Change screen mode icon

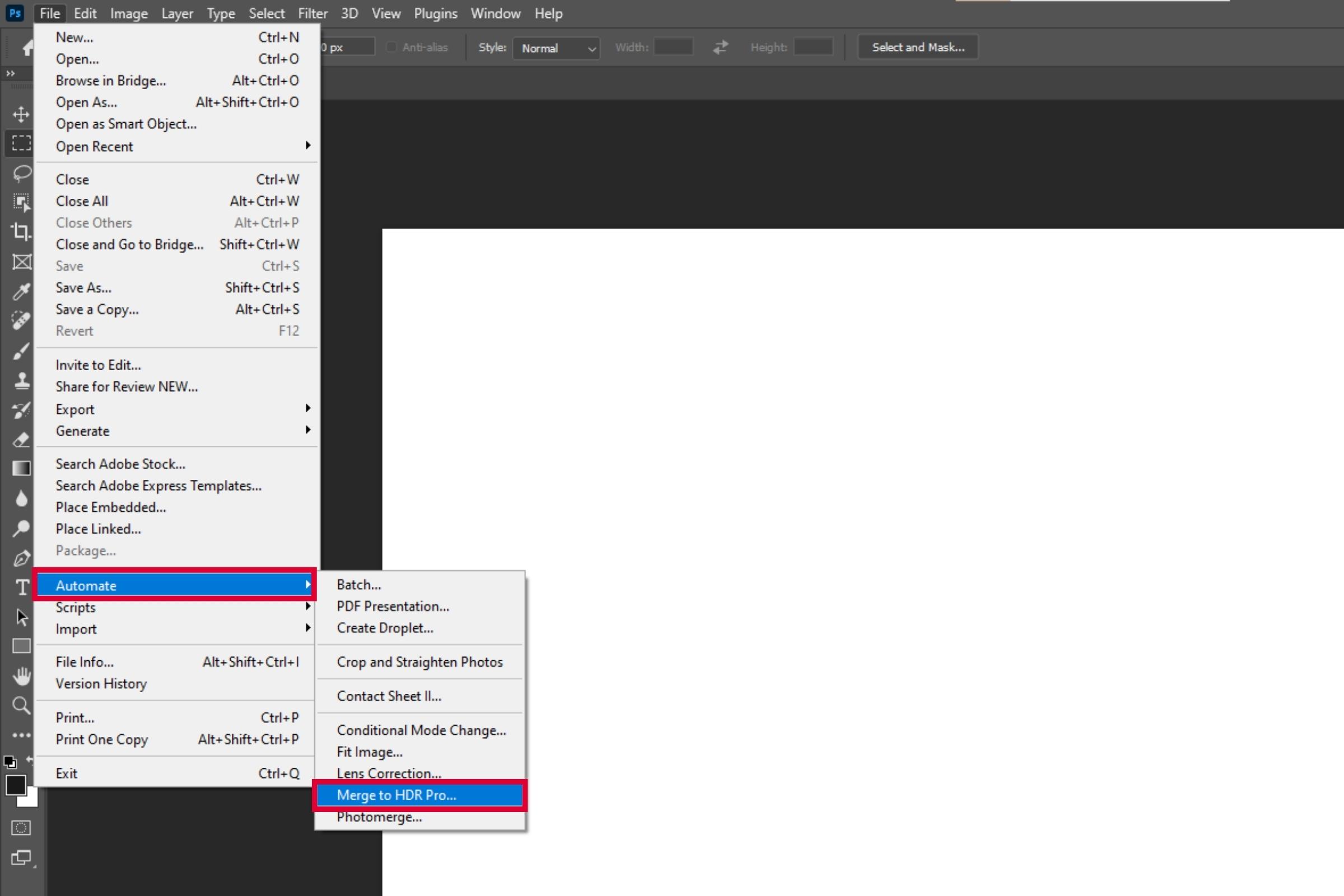21,858
